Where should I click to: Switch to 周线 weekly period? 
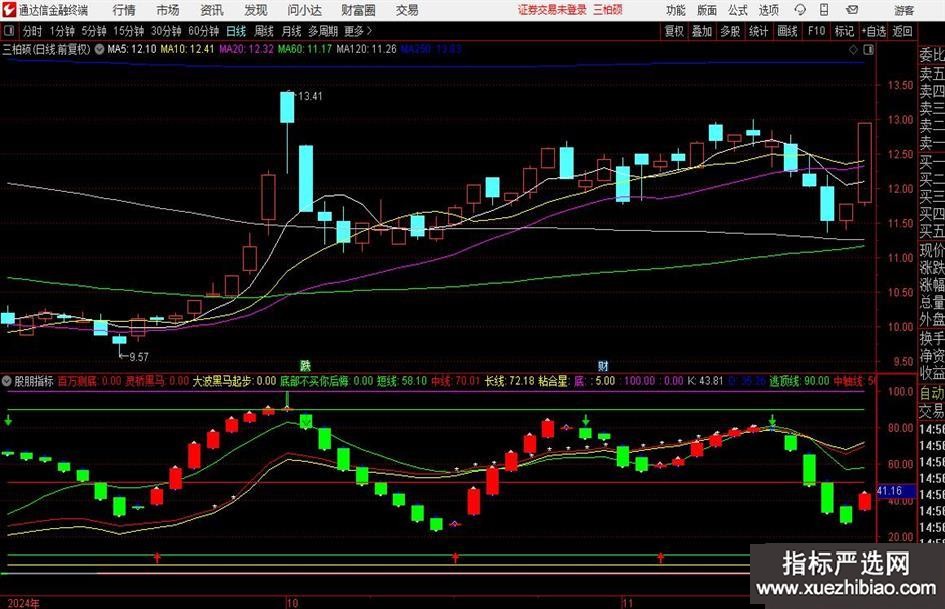(264, 31)
